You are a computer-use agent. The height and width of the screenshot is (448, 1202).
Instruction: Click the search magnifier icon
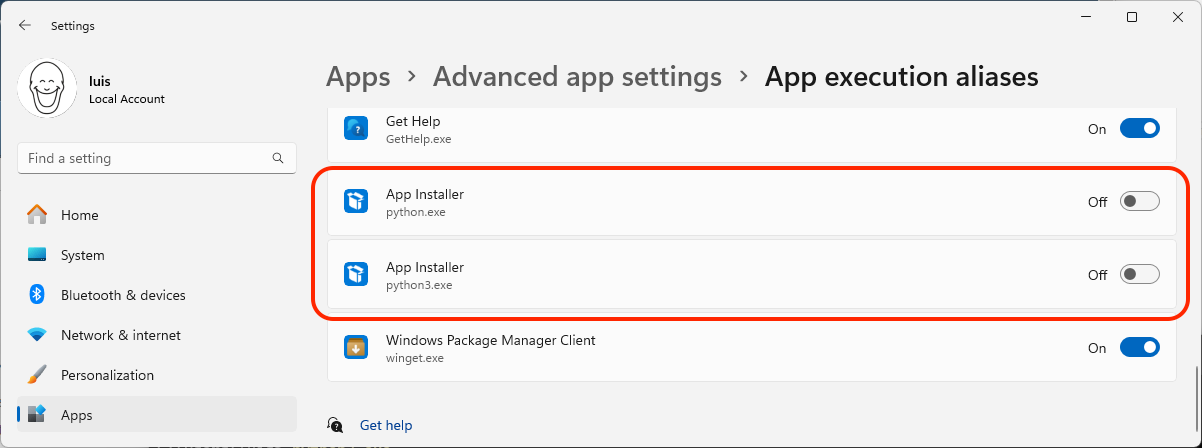[x=278, y=158]
